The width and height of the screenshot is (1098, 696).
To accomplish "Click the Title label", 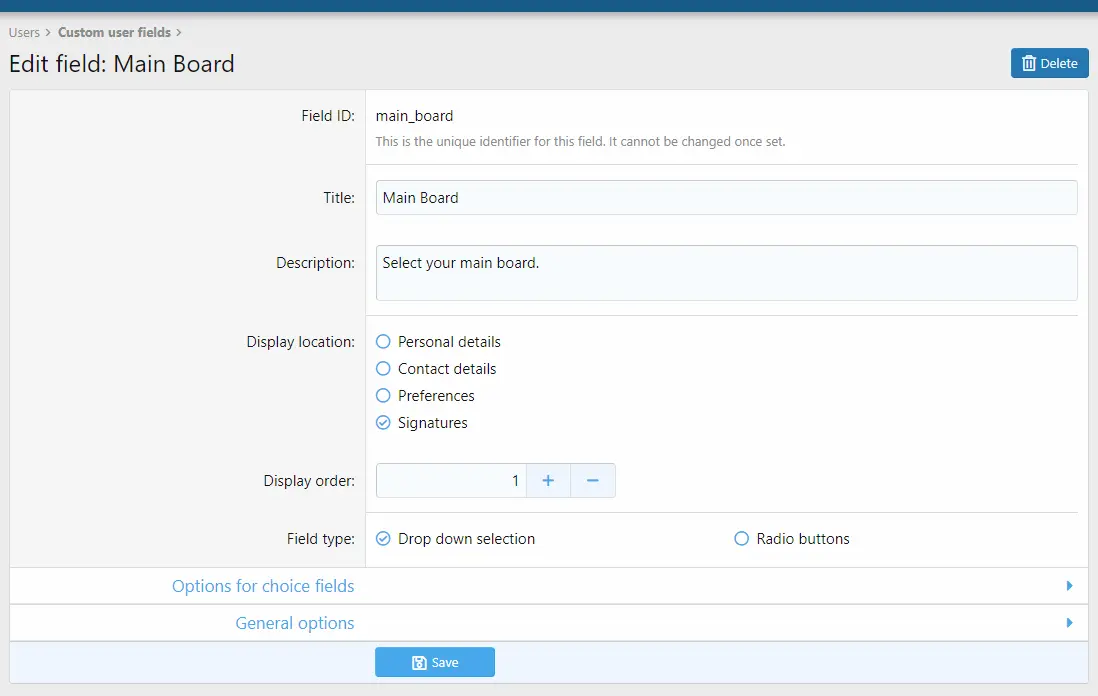I will pos(339,197).
